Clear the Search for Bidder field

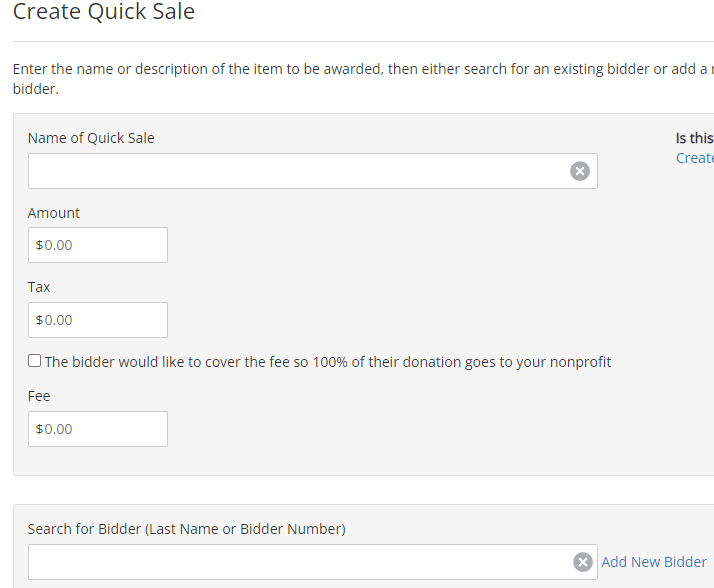pyautogui.click(x=582, y=562)
